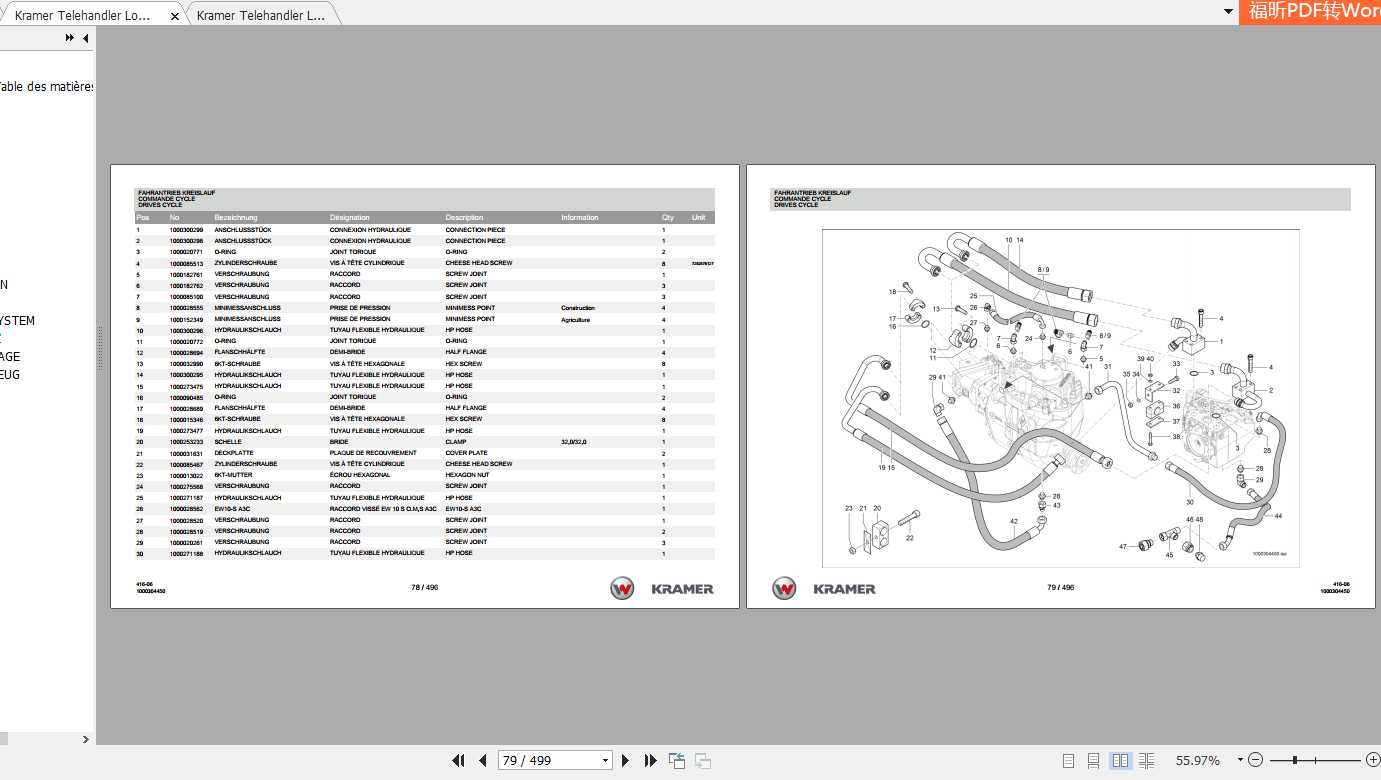Open the Table des matières bookmark
This screenshot has width=1381, height=780.
point(46,87)
